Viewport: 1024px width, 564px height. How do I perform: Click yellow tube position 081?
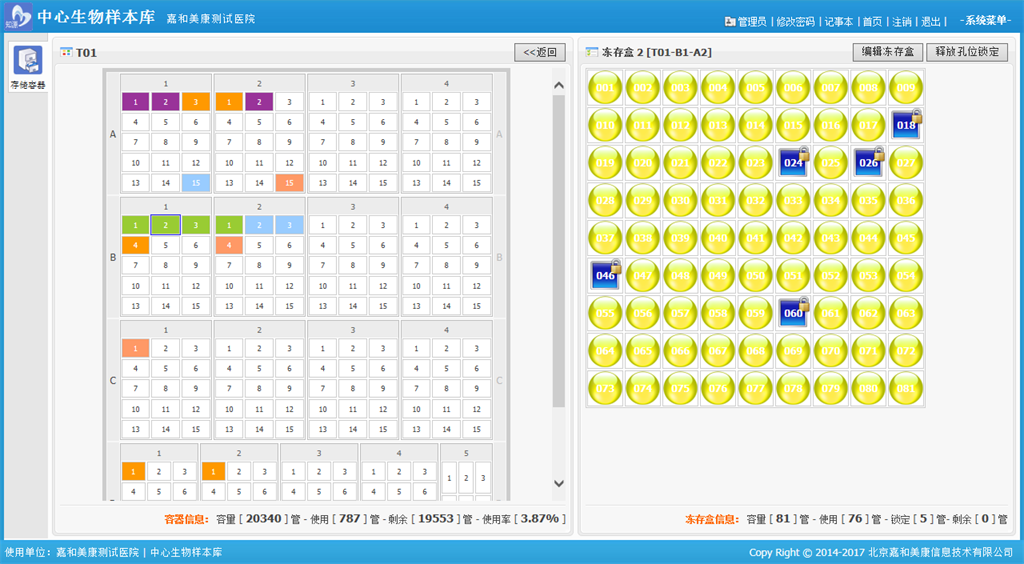click(905, 388)
